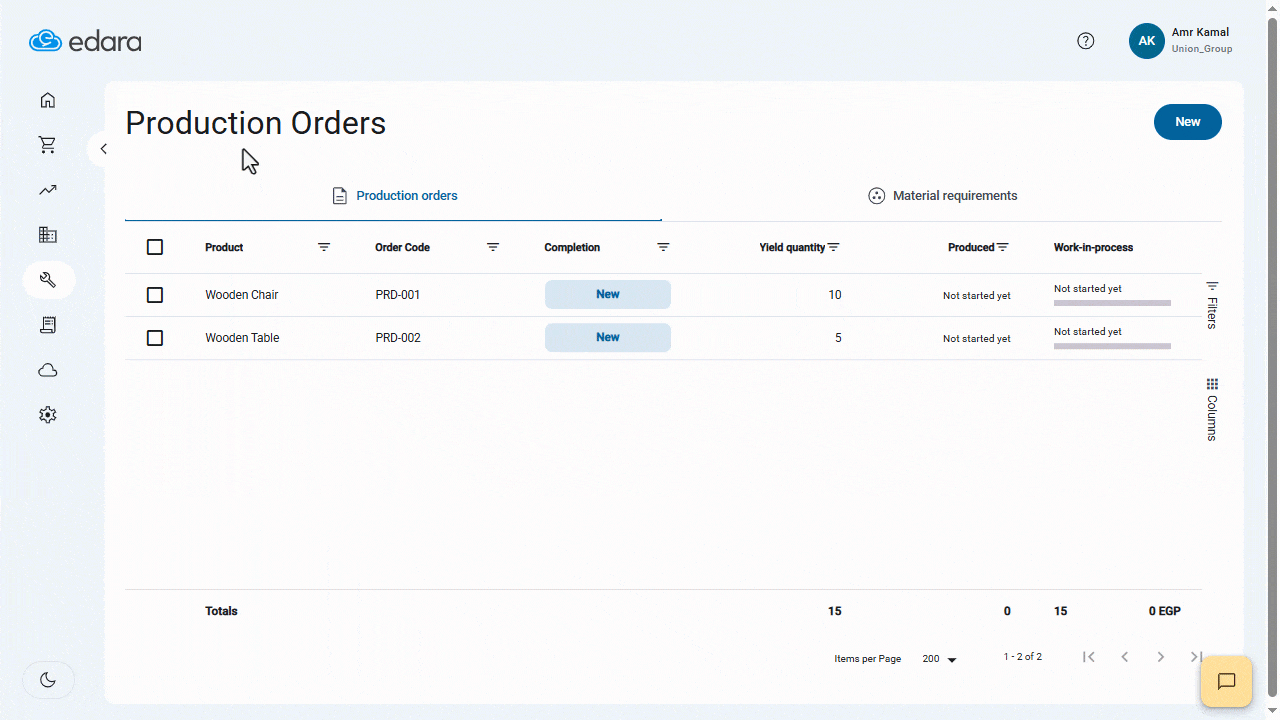This screenshot has height=720, width=1280.
Task: Select the wrench manufacturing sidebar icon
Action: [x=48, y=280]
